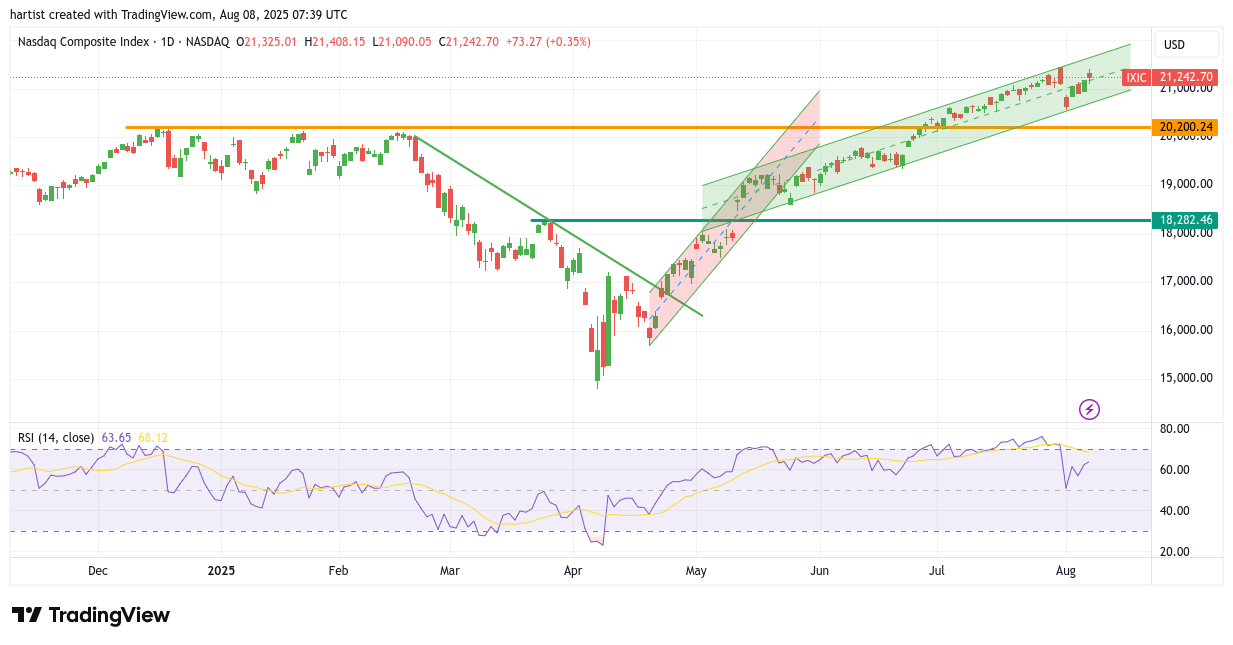
Task: Click the May label on time axis
Action: [x=696, y=571]
